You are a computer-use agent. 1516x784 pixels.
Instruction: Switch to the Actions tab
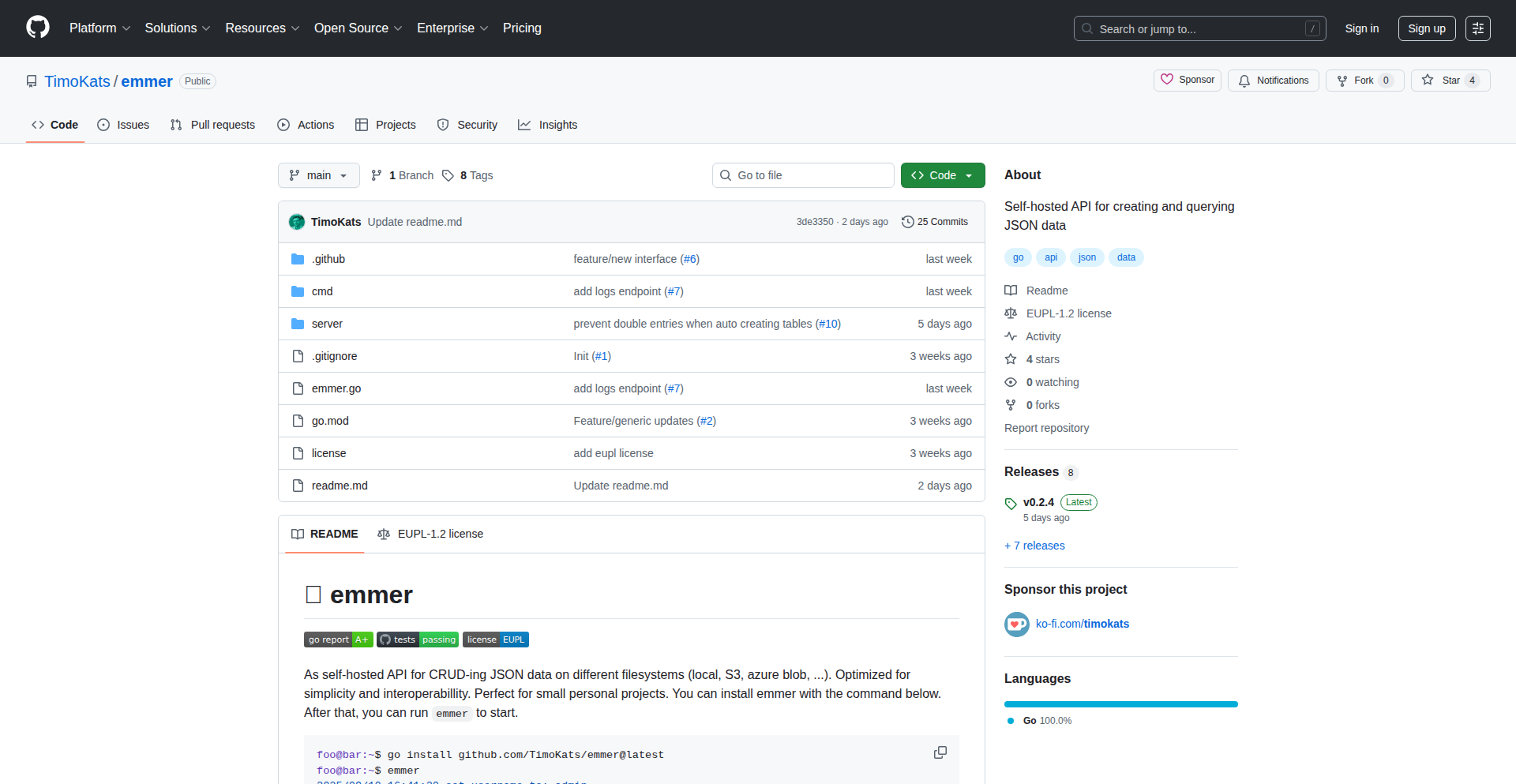[306, 125]
